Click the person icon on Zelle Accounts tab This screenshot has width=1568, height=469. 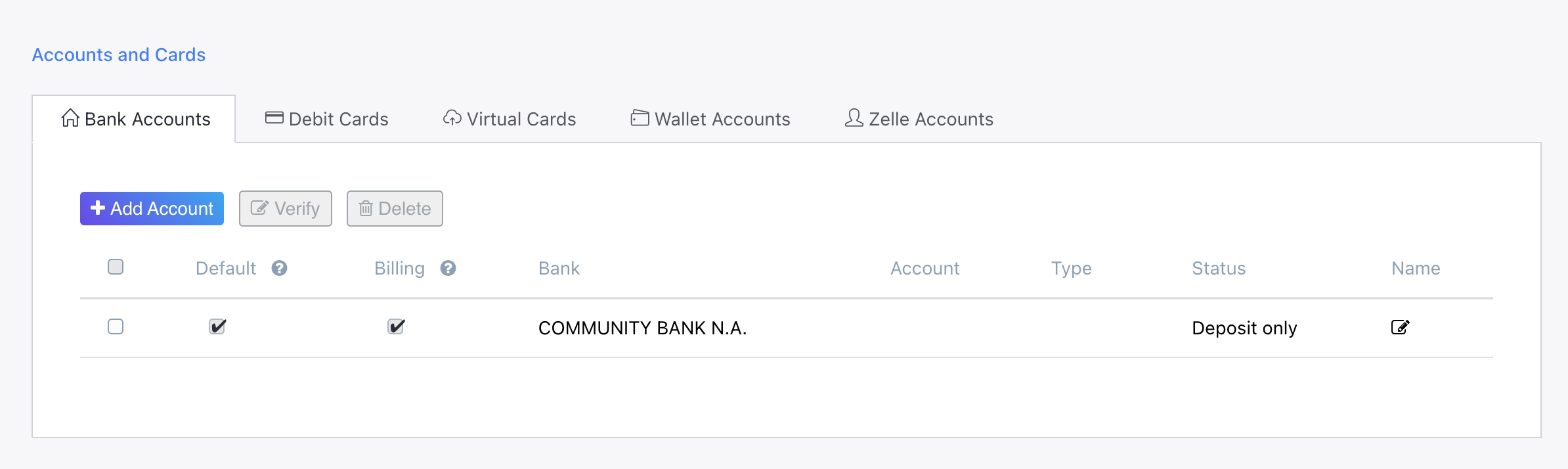tap(854, 118)
